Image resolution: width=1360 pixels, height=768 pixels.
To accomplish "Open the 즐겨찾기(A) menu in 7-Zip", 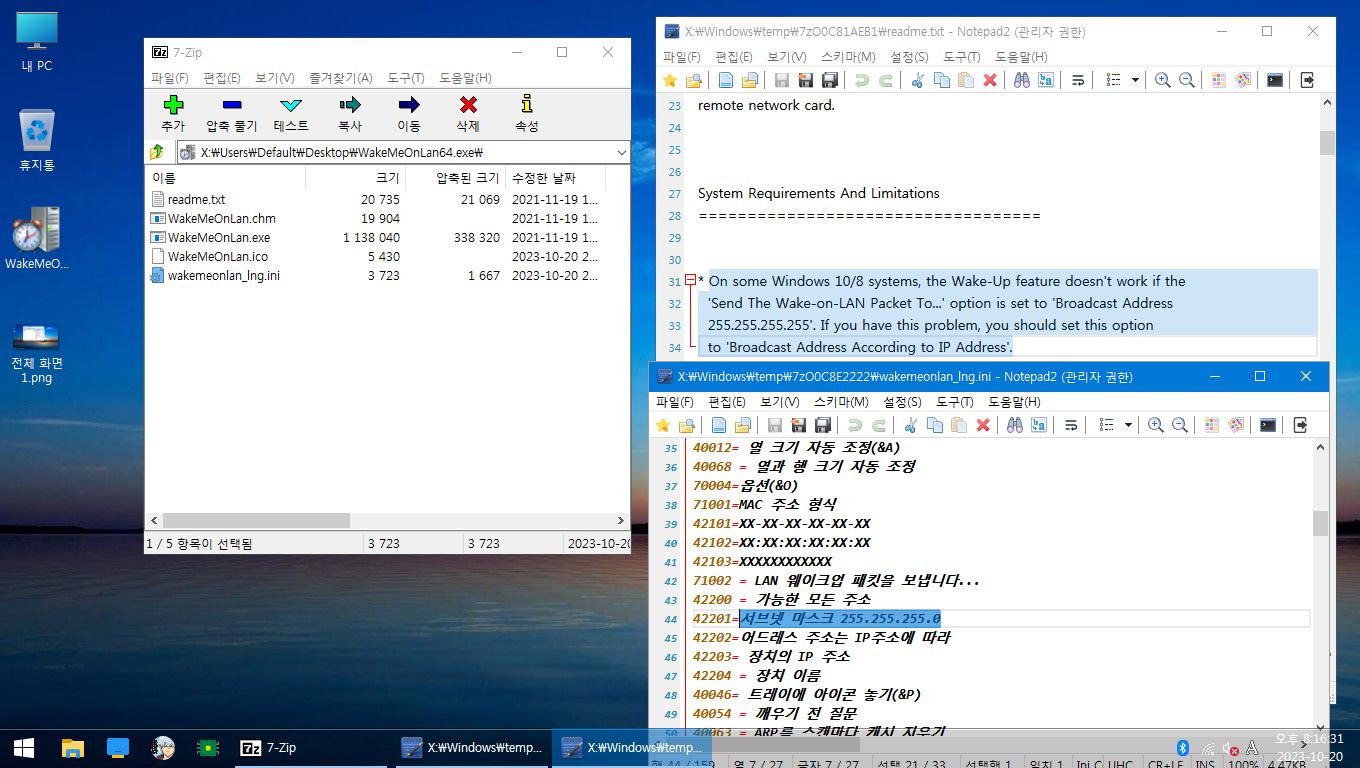I will coord(341,78).
